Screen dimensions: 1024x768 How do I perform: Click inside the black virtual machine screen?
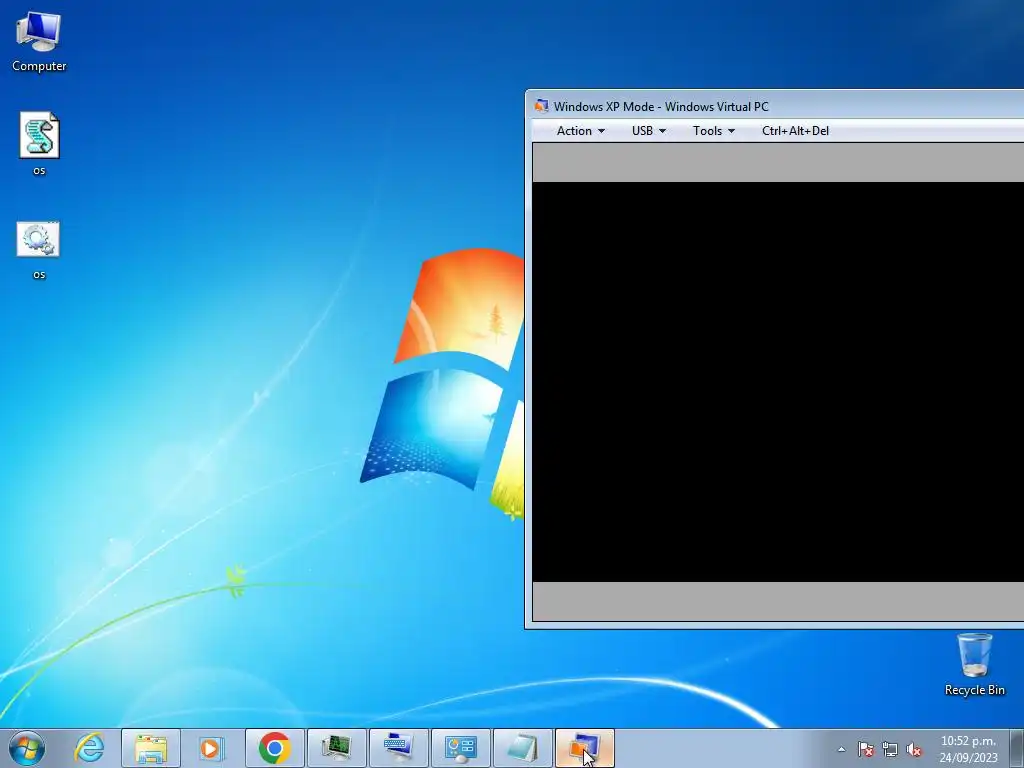point(778,382)
